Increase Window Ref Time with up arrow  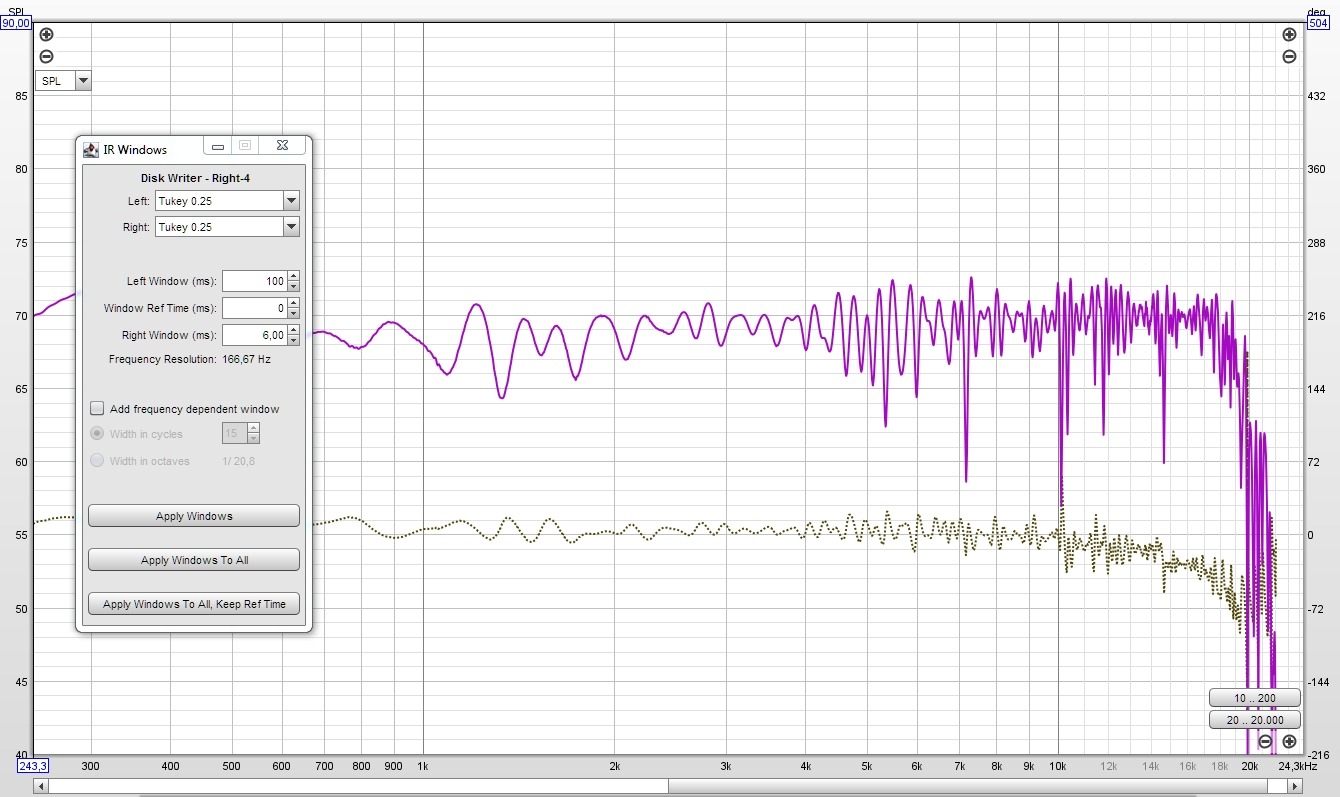(x=293, y=303)
